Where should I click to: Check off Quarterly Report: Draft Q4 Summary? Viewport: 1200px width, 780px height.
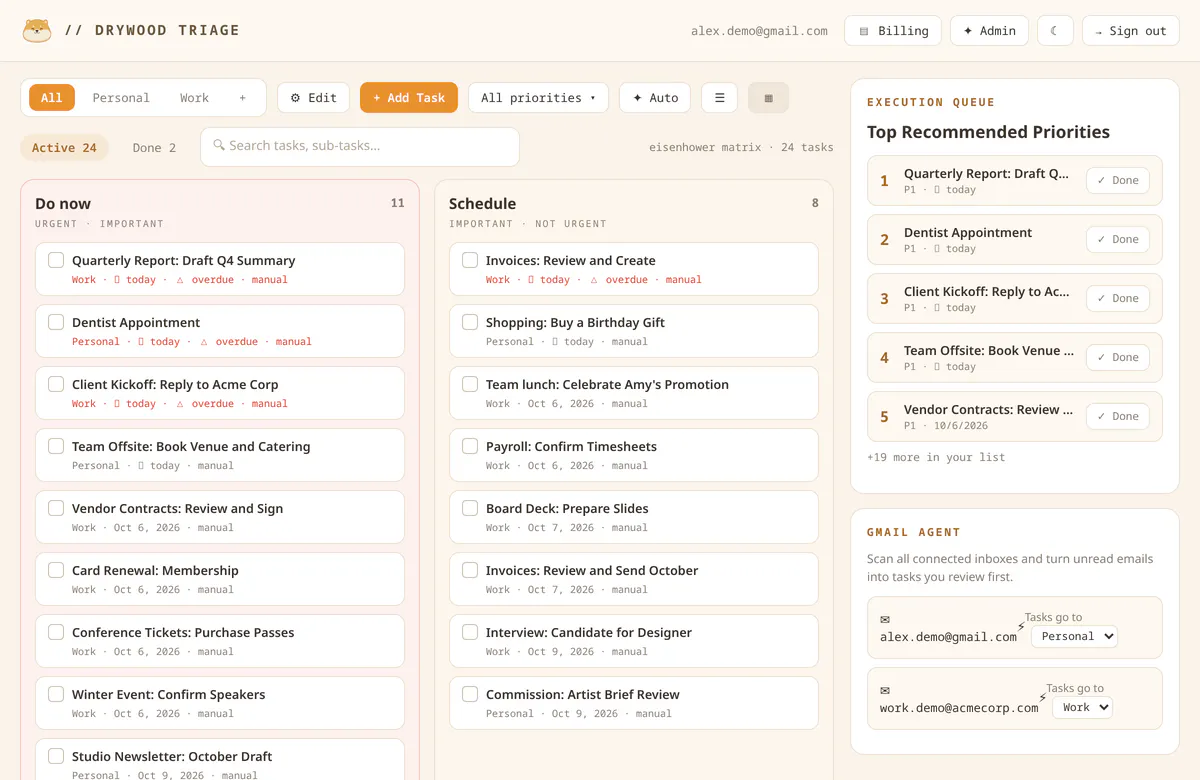(x=56, y=260)
